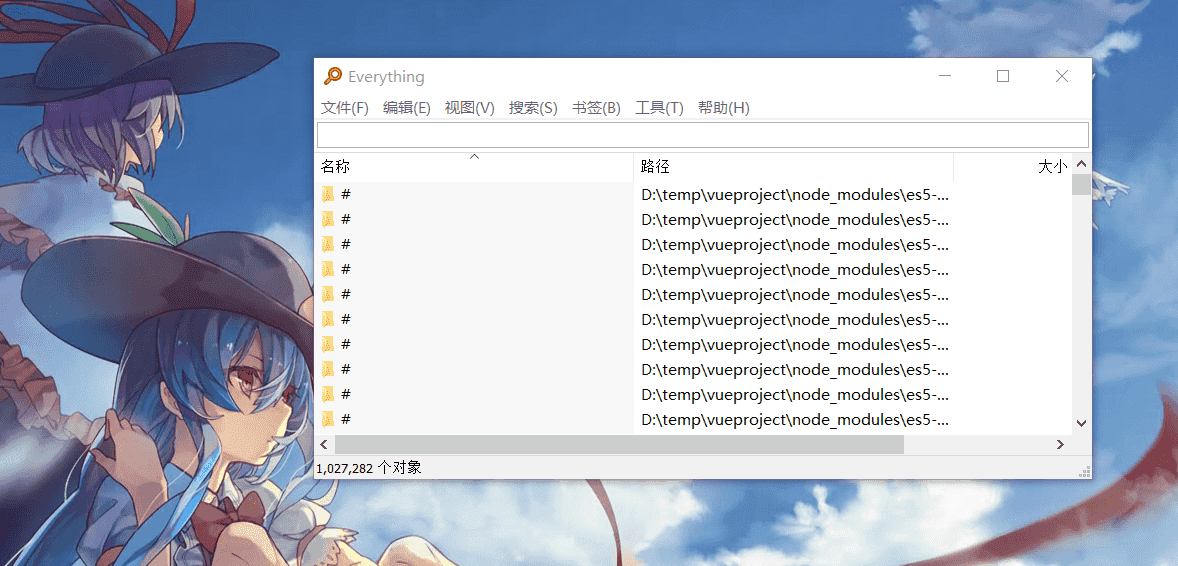Sort results by the 大小 column header
Image resolution: width=1178 pixels, height=566 pixels.
1013,167
